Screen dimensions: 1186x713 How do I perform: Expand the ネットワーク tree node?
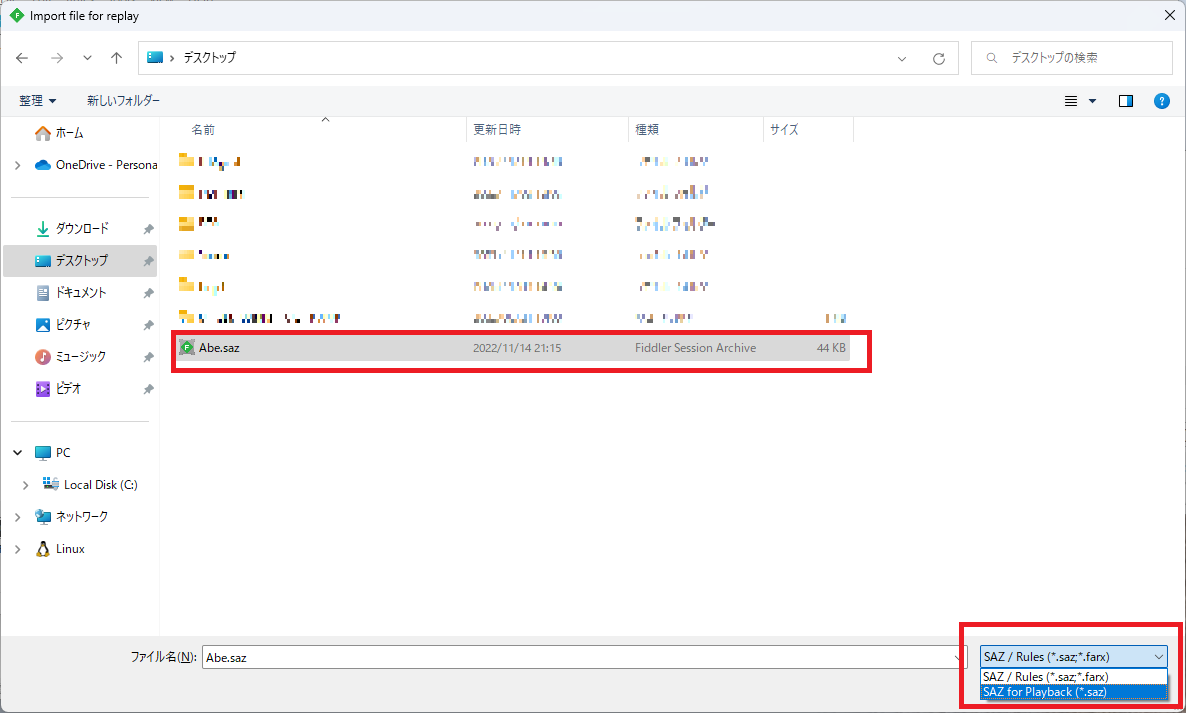(17, 516)
